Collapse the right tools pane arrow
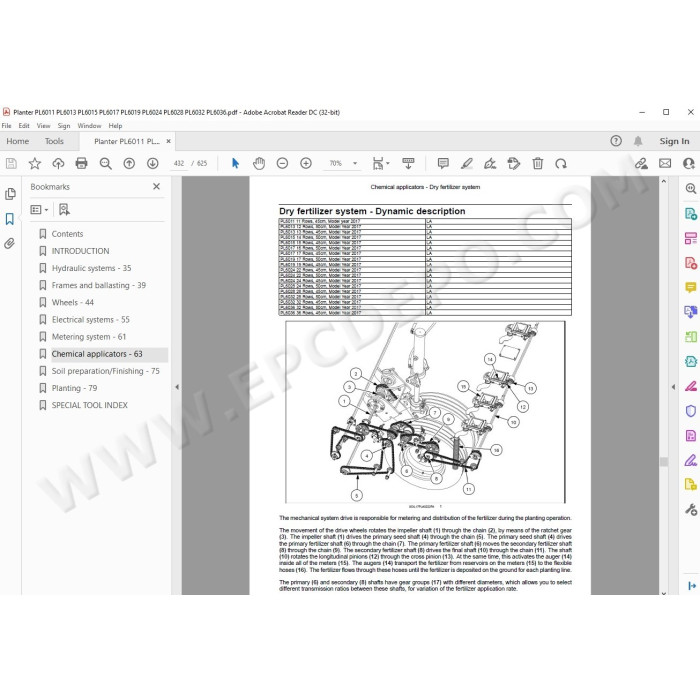Screen dimensions: 700x700 coord(673,387)
